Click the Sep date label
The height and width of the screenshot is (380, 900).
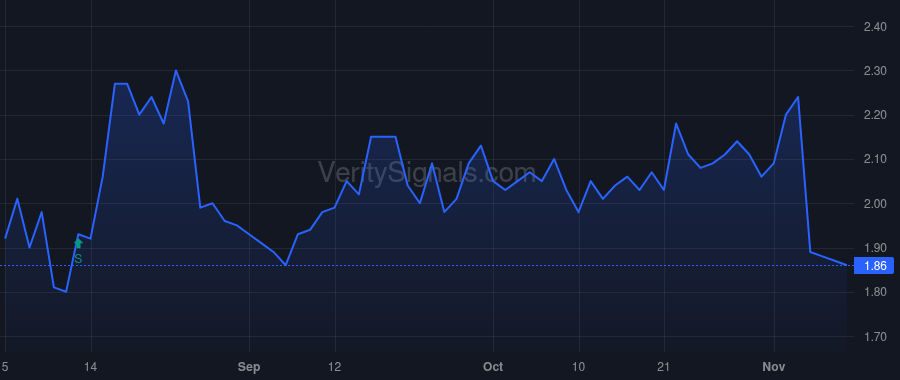point(249,367)
